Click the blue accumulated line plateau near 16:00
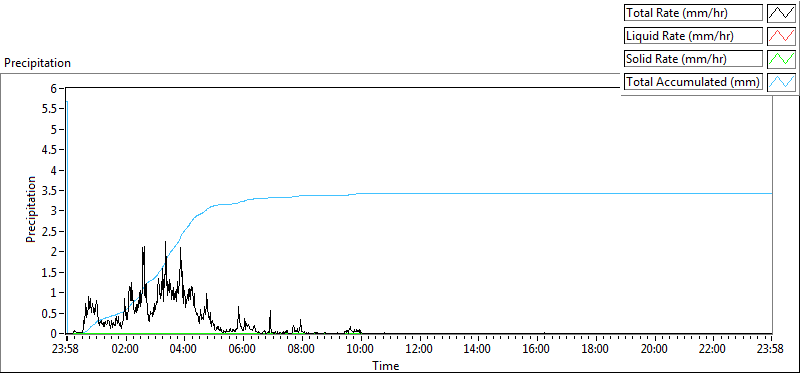Image resolution: width=800 pixels, height=373 pixels. pos(537,193)
